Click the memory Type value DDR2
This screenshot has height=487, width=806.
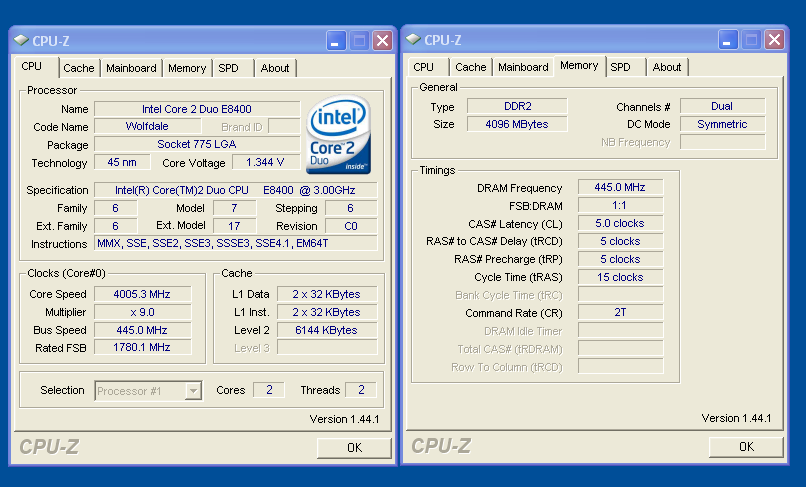(517, 106)
